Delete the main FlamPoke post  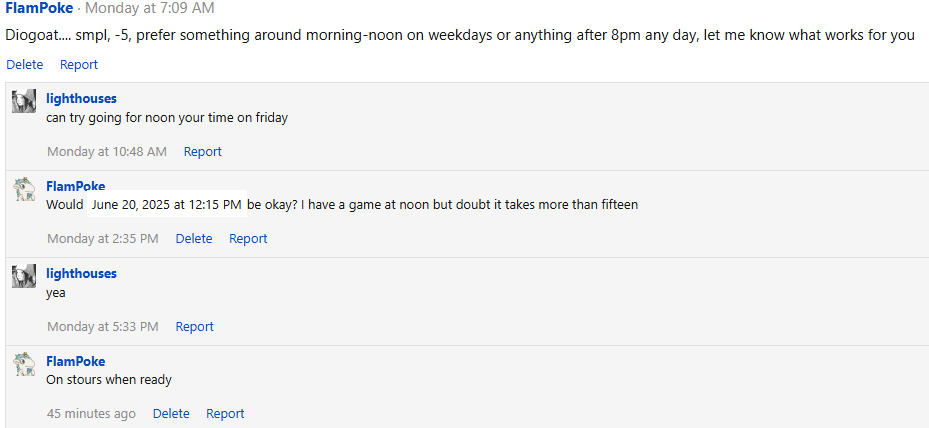[24, 65]
